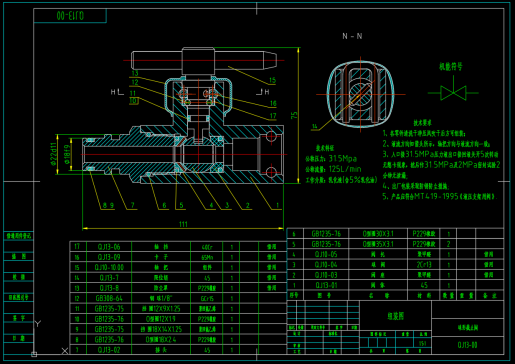Select the balloon label 15 leader text

273,80
